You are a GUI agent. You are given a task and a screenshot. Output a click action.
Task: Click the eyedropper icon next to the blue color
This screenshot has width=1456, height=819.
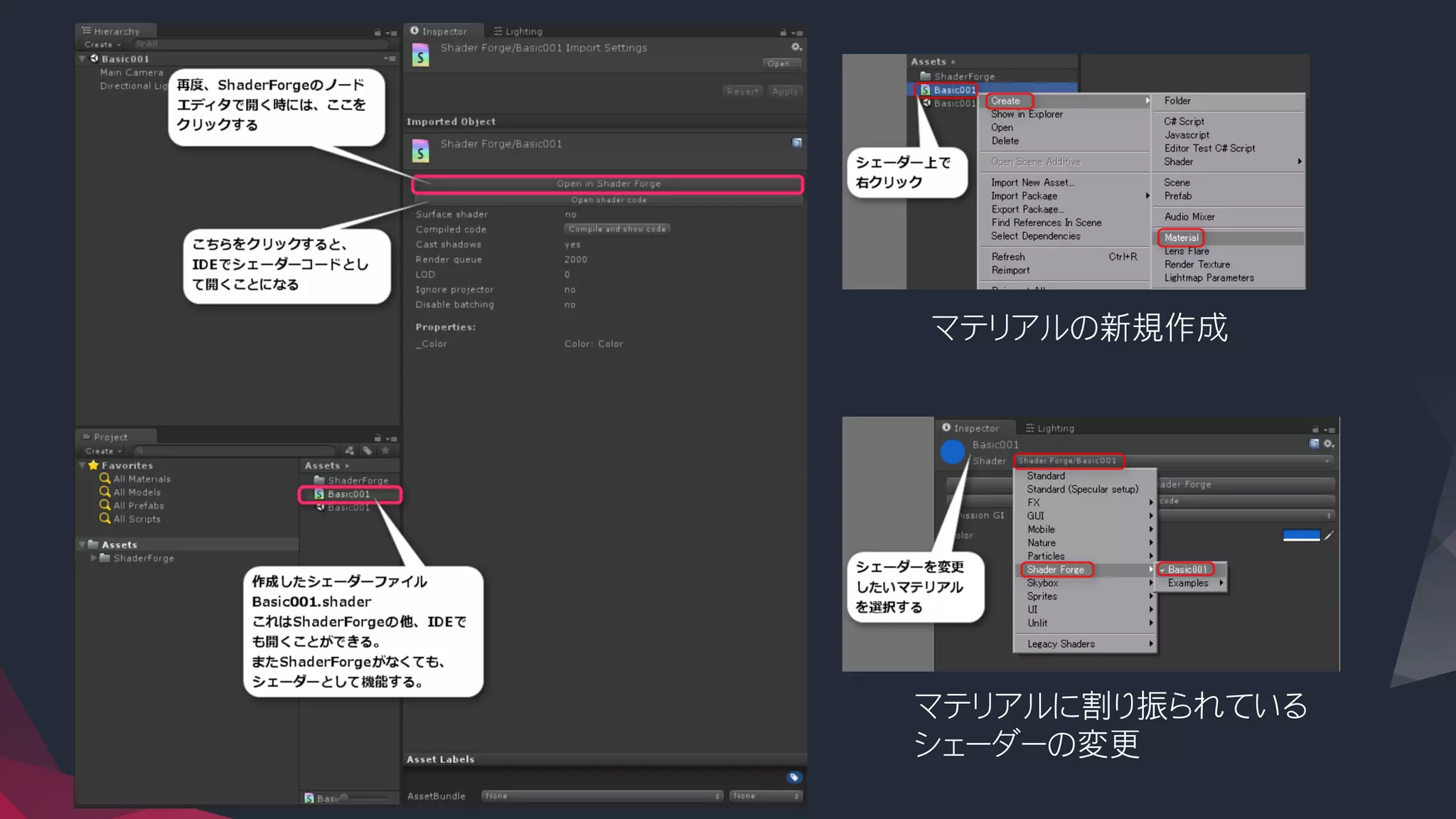1329,535
